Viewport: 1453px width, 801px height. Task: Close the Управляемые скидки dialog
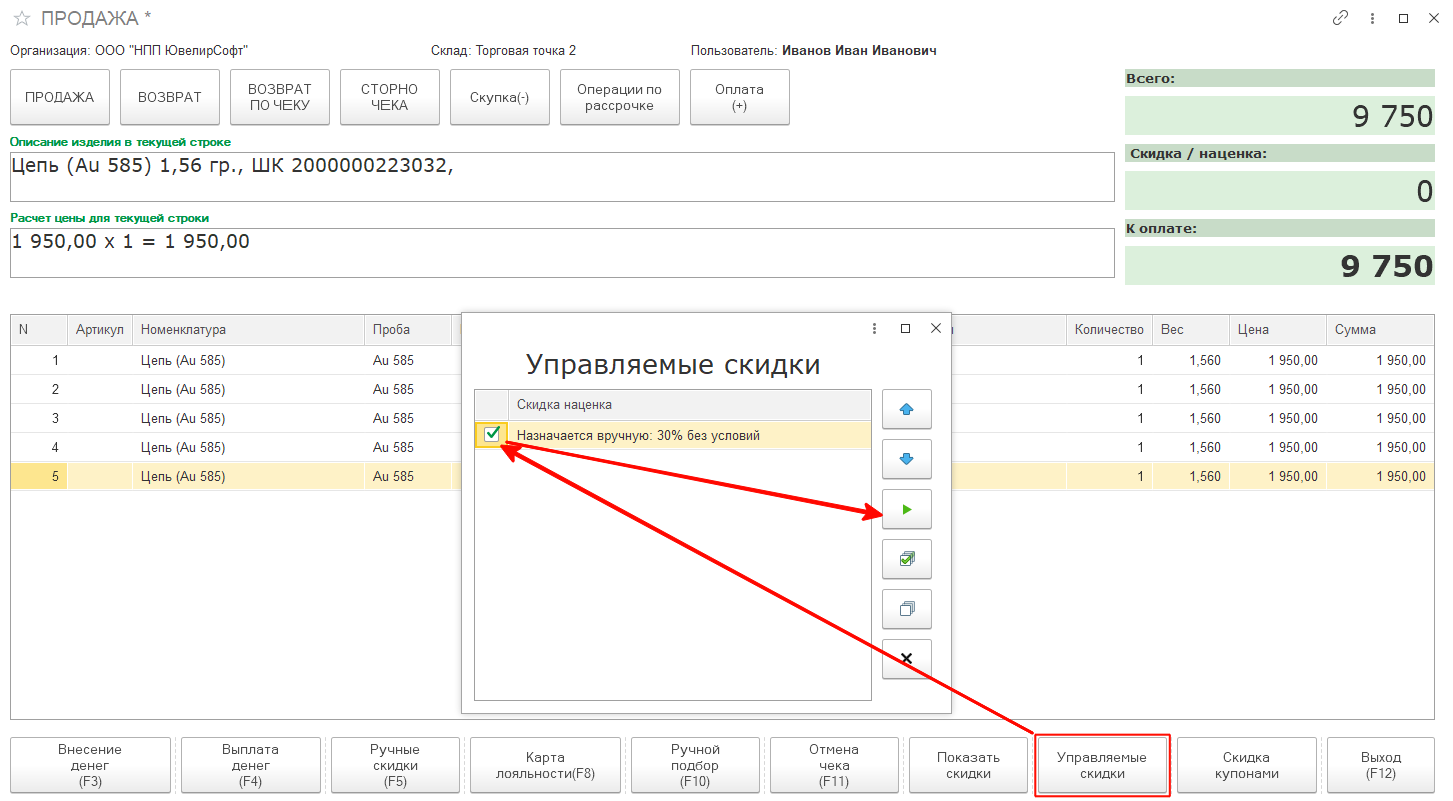coord(936,328)
